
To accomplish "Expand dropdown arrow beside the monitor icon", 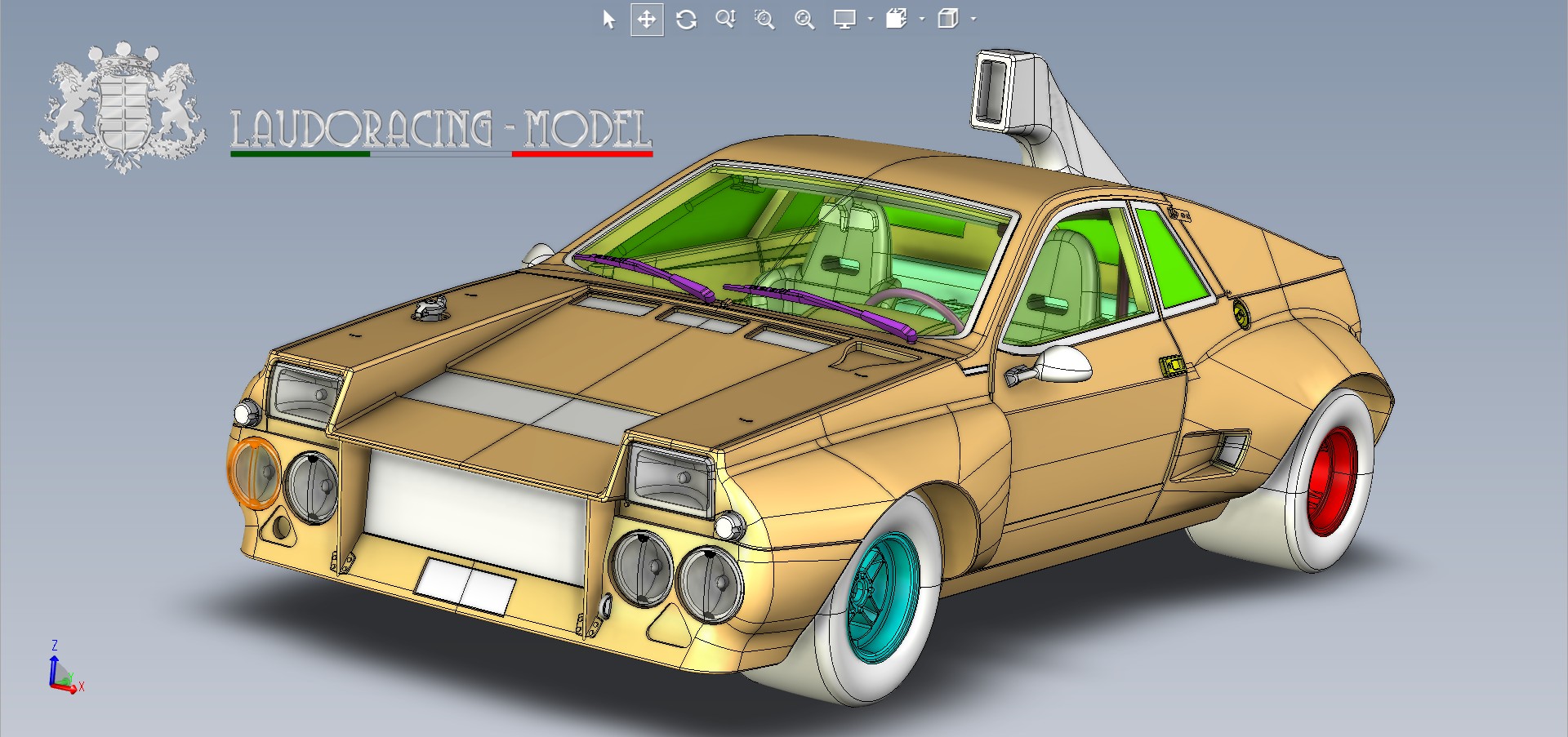I will click(x=871, y=20).
